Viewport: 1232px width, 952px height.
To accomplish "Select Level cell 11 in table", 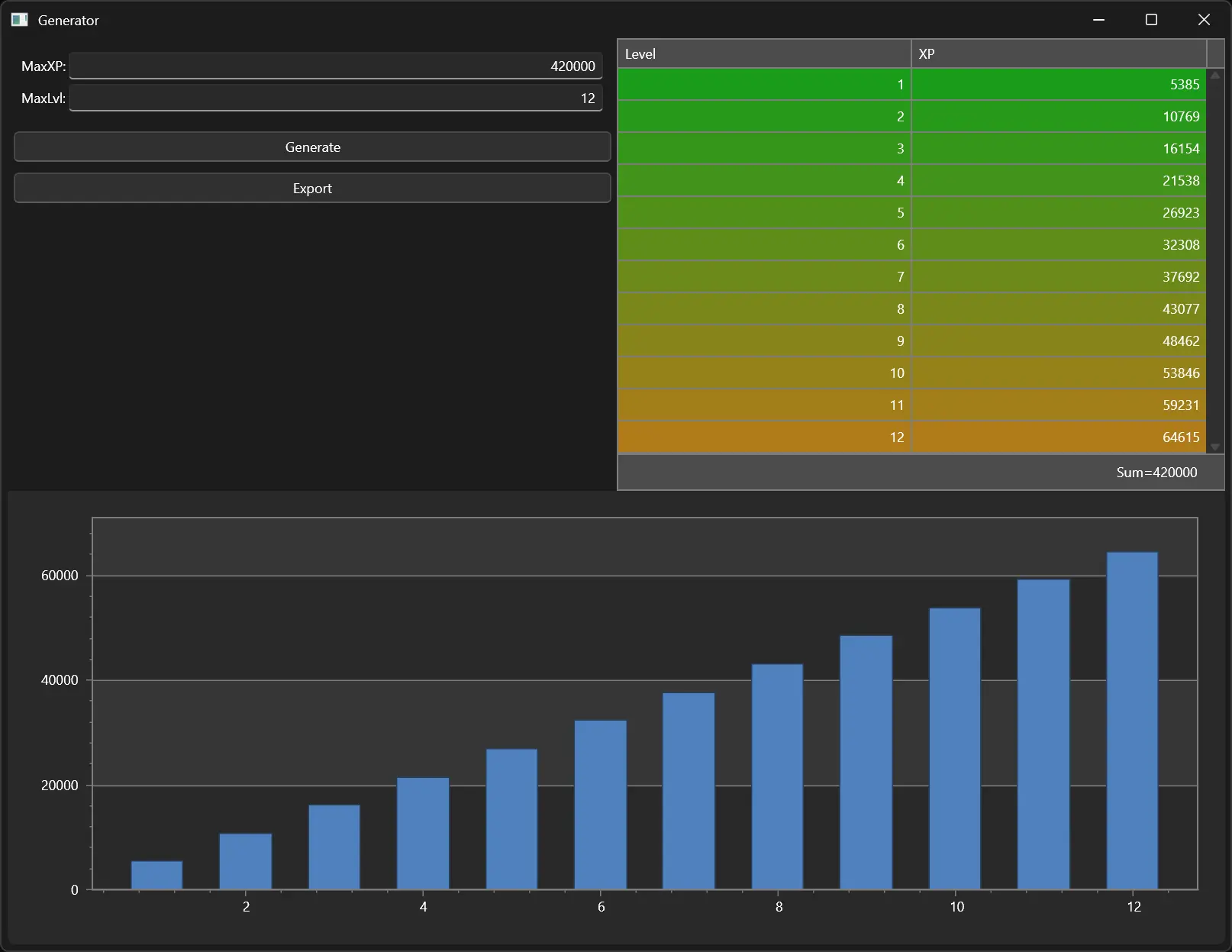I will (x=764, y=405).
